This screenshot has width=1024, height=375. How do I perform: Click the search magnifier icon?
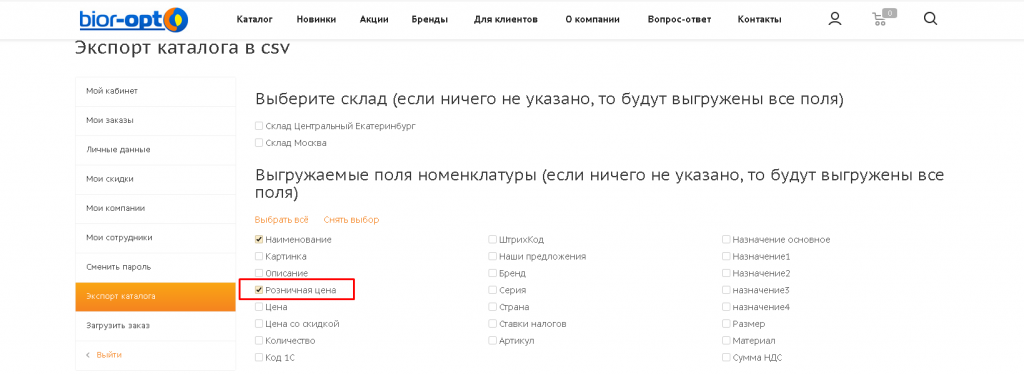(x=931, y=19)
